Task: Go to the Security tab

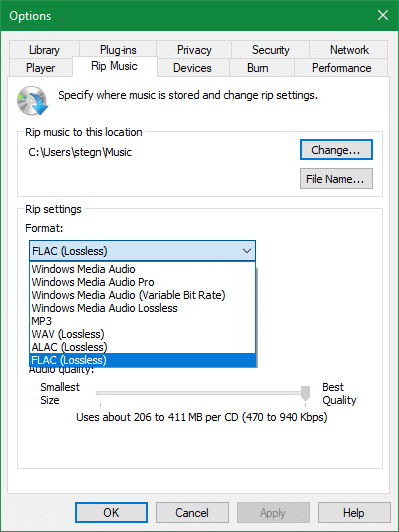Action: tap(270, 50)
